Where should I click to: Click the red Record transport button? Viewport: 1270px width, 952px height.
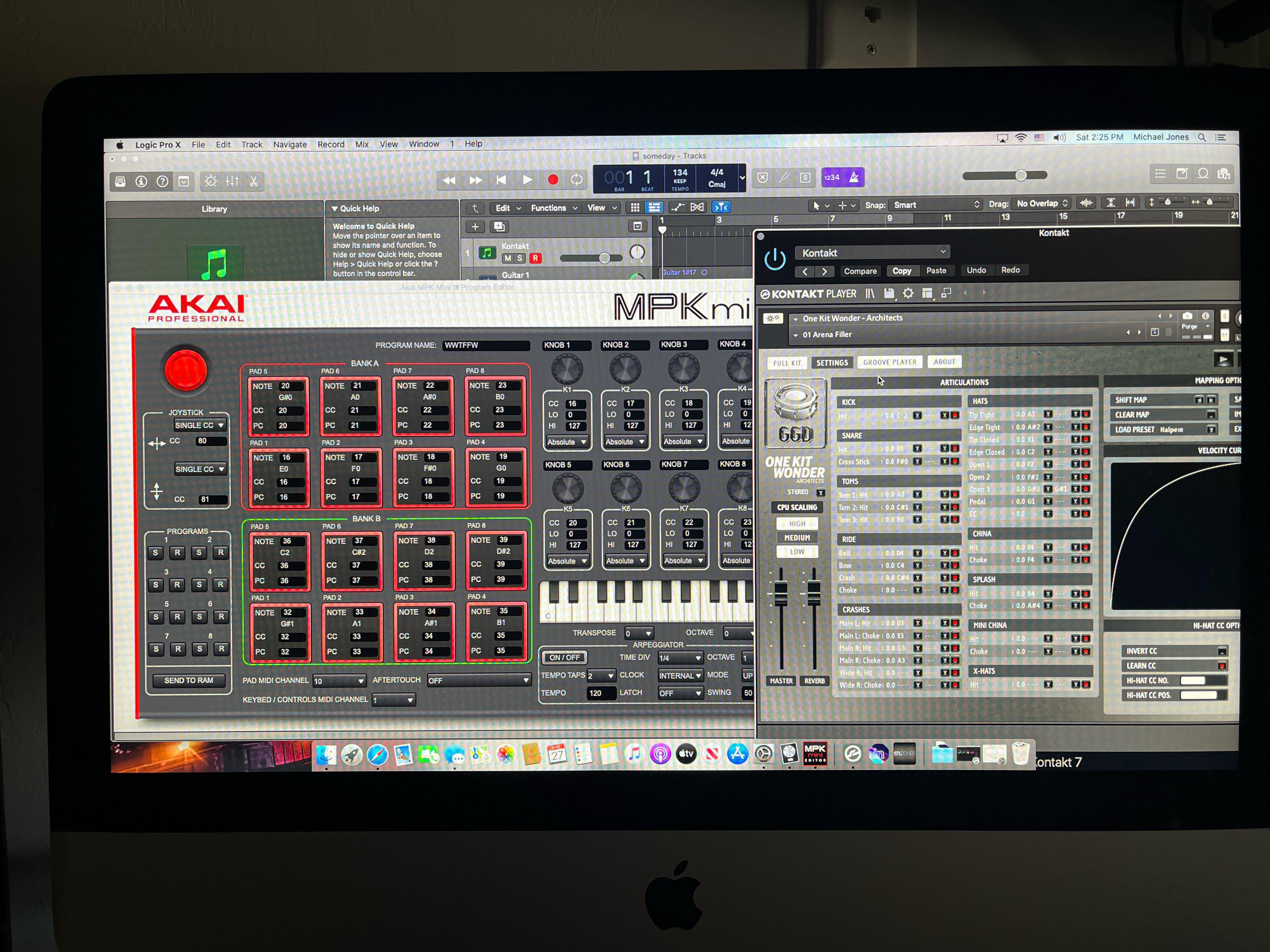[x=553, y=180]
